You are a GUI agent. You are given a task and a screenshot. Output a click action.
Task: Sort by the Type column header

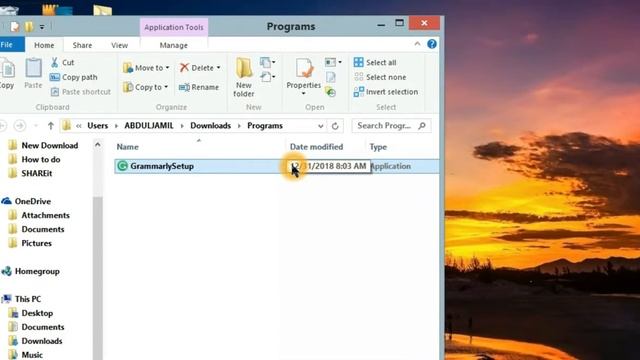(x=378, y=147)
